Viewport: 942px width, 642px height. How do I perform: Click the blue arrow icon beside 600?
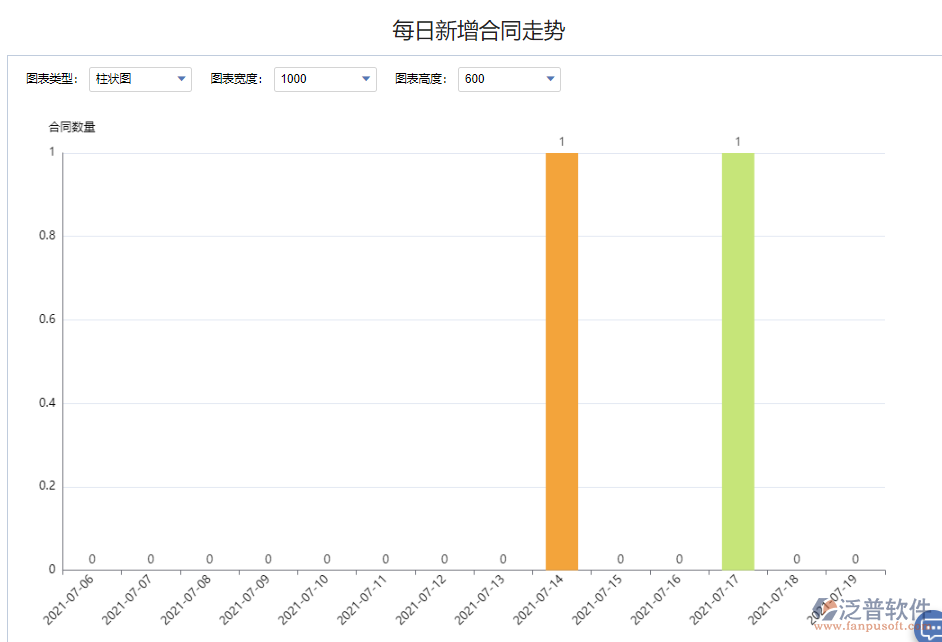(x=550, y=79)
